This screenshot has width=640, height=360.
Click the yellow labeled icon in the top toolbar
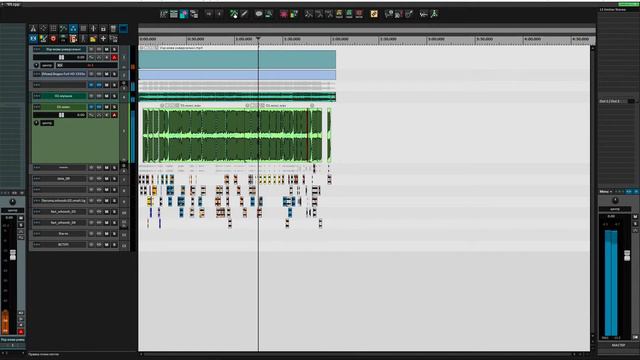pos(339,14)
